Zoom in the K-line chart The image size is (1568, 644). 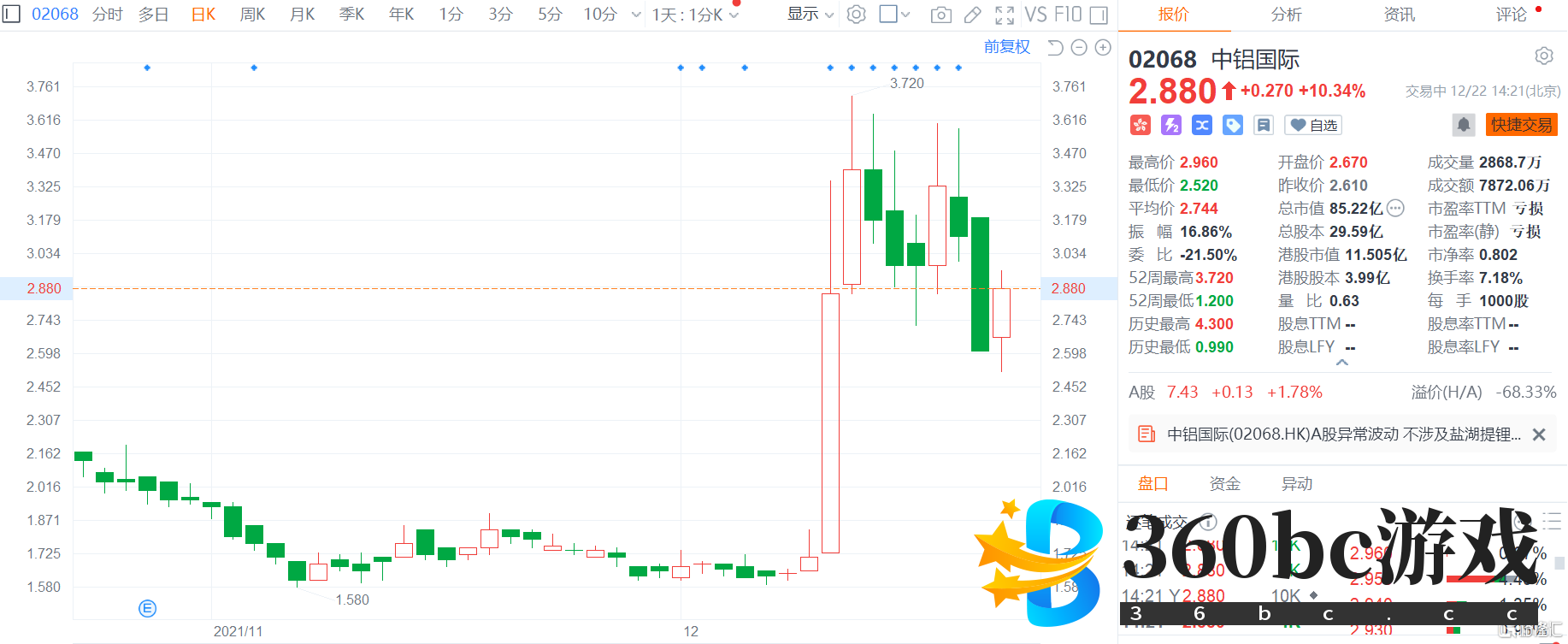(1103, 48)
